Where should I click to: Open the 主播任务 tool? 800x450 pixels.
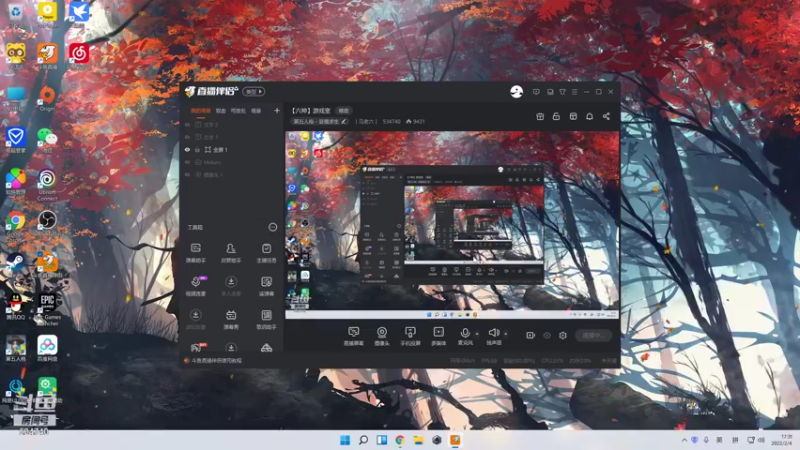(x=266, y=253)
